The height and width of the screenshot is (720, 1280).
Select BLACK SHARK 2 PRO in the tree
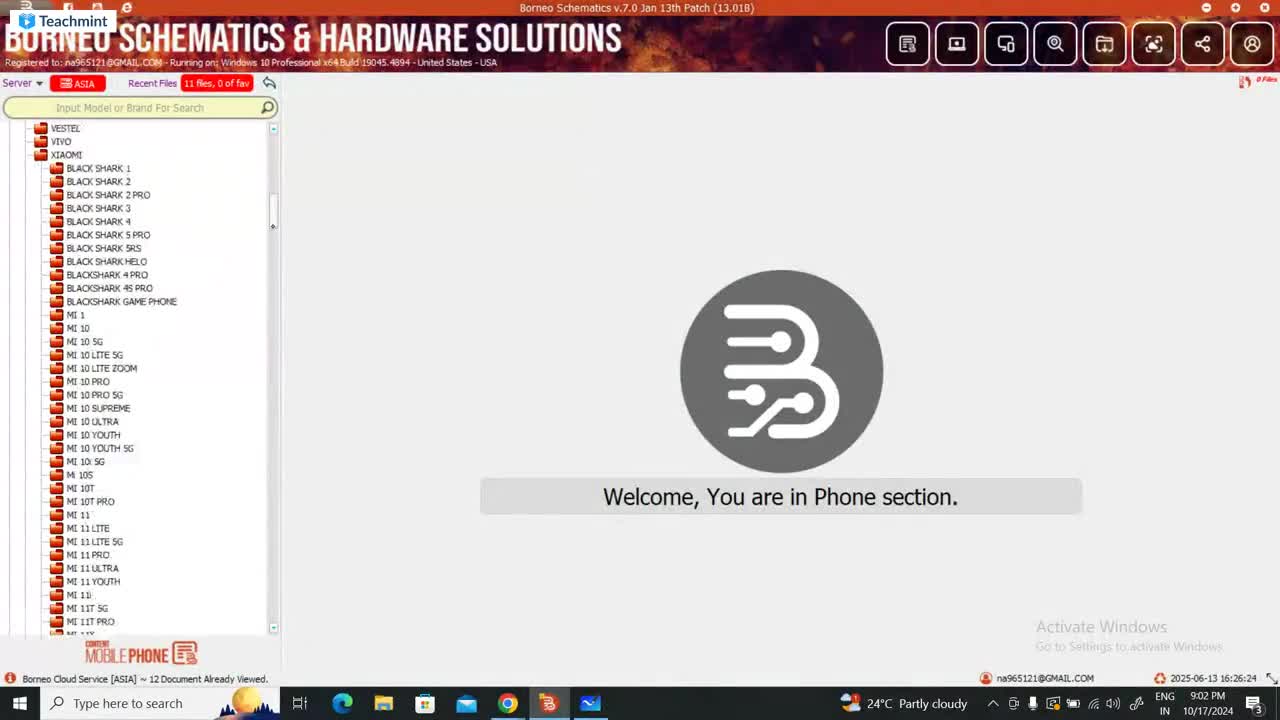click(108, 195)
